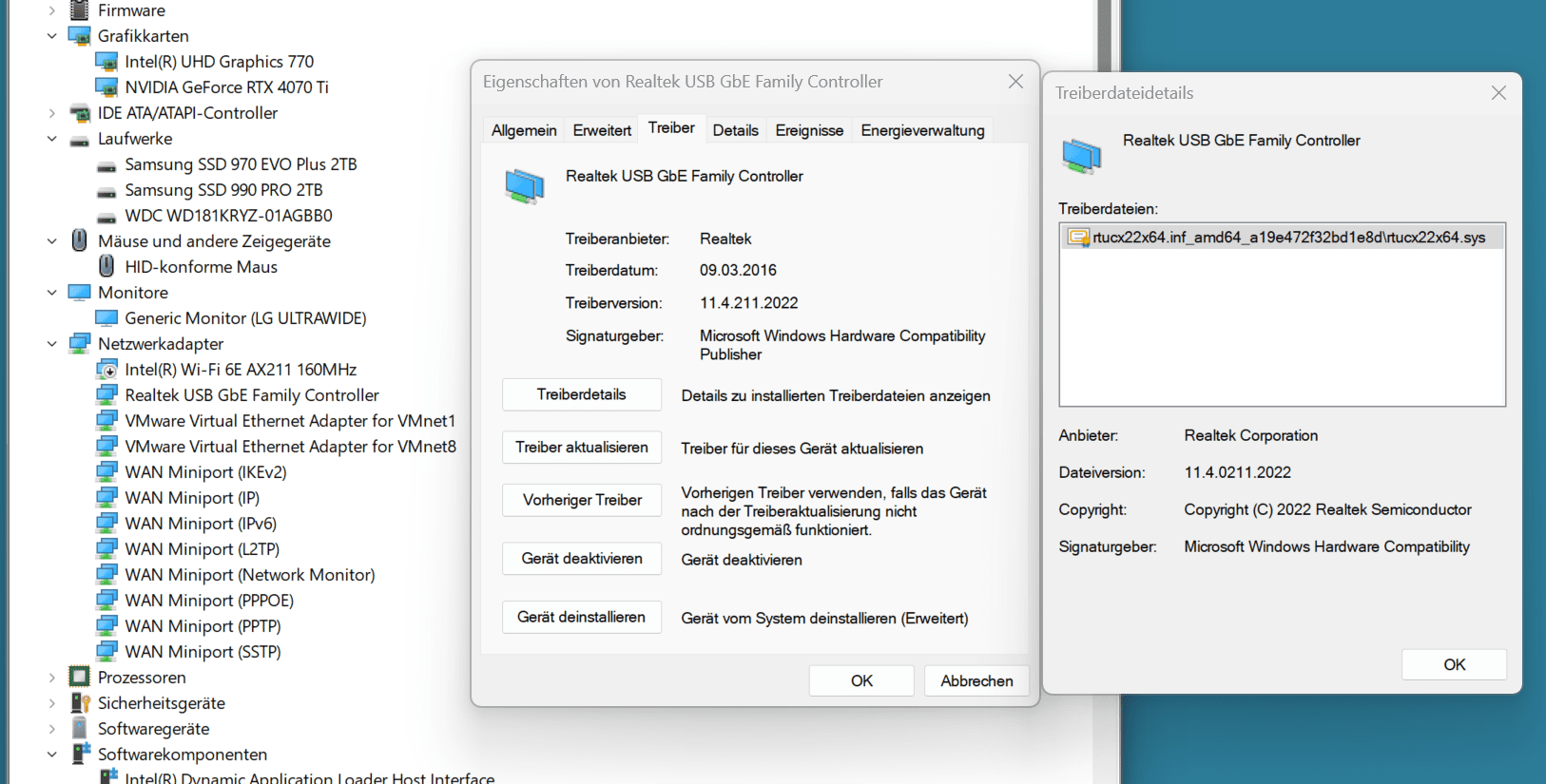Select WAN Miniport (SSTP) entry

[203, 652]
